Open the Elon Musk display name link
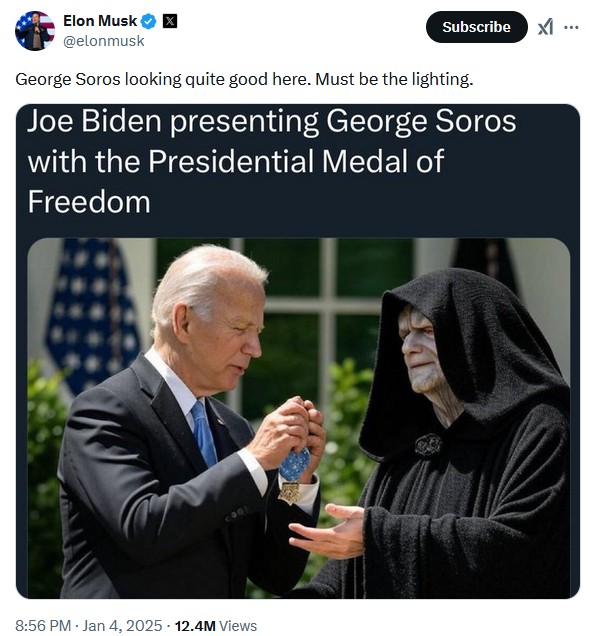Viewport: 592px width, 636px height. [100, 21]
